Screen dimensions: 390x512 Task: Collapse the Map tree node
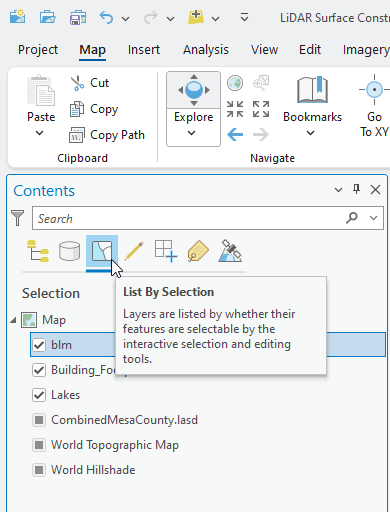[x=13, y=320]
